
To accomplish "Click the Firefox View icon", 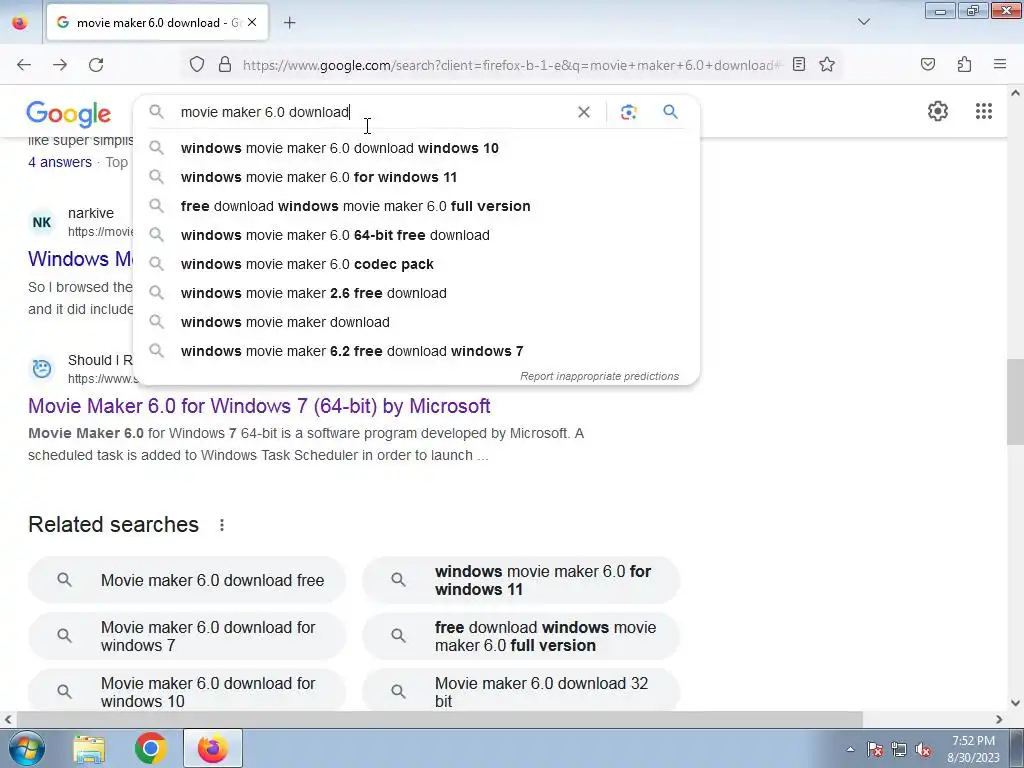I will (20, 22).
